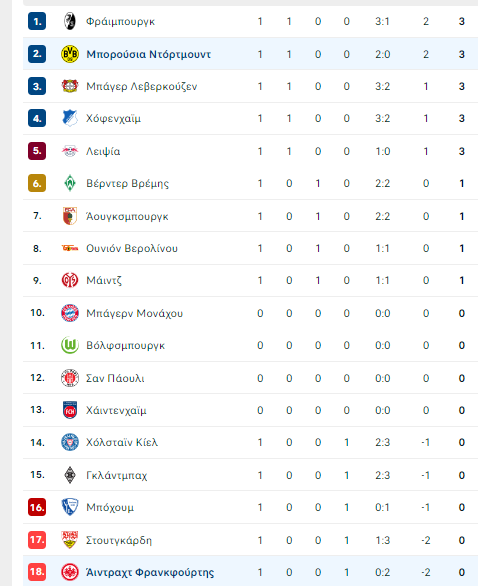Open the Άιντραχτ Φρανκφούρτης team link

coord(150,573)
